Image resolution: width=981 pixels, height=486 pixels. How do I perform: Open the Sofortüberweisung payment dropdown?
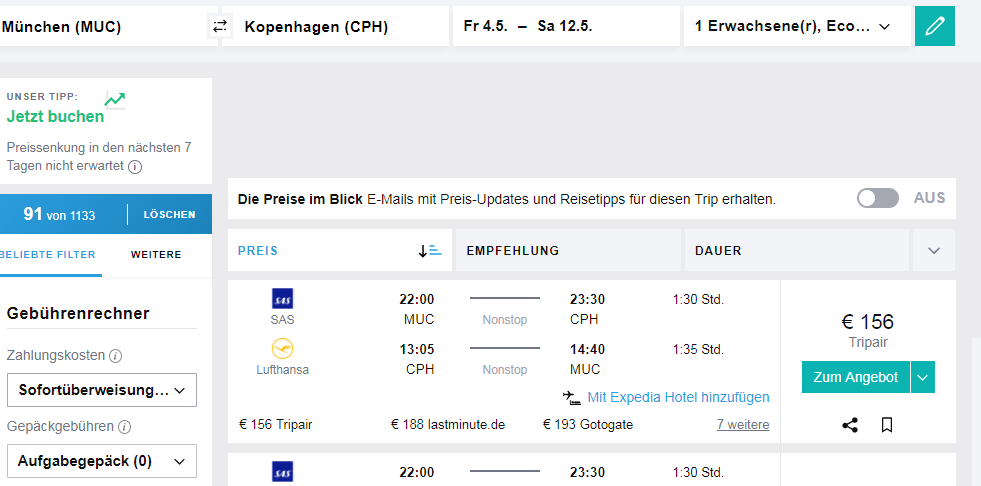click(x=102, y=390)
